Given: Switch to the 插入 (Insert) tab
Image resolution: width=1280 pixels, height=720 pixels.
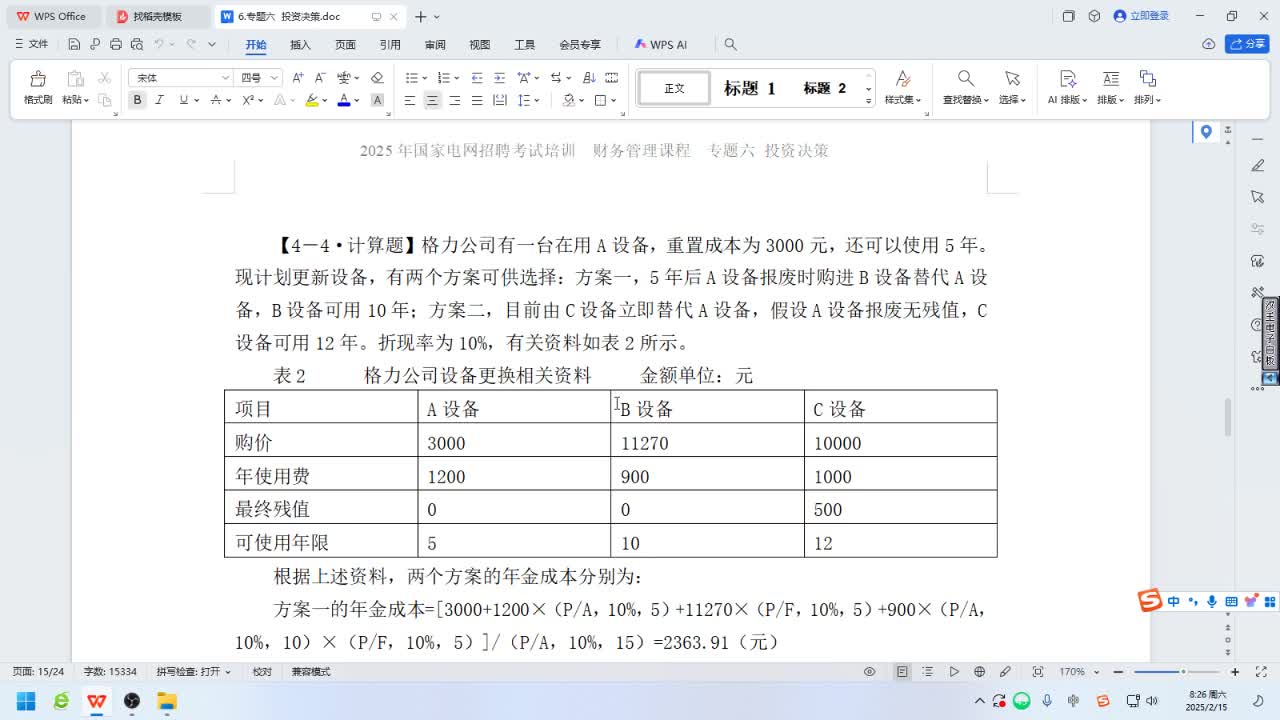Looking at the screenshot, I should [300, 45].
